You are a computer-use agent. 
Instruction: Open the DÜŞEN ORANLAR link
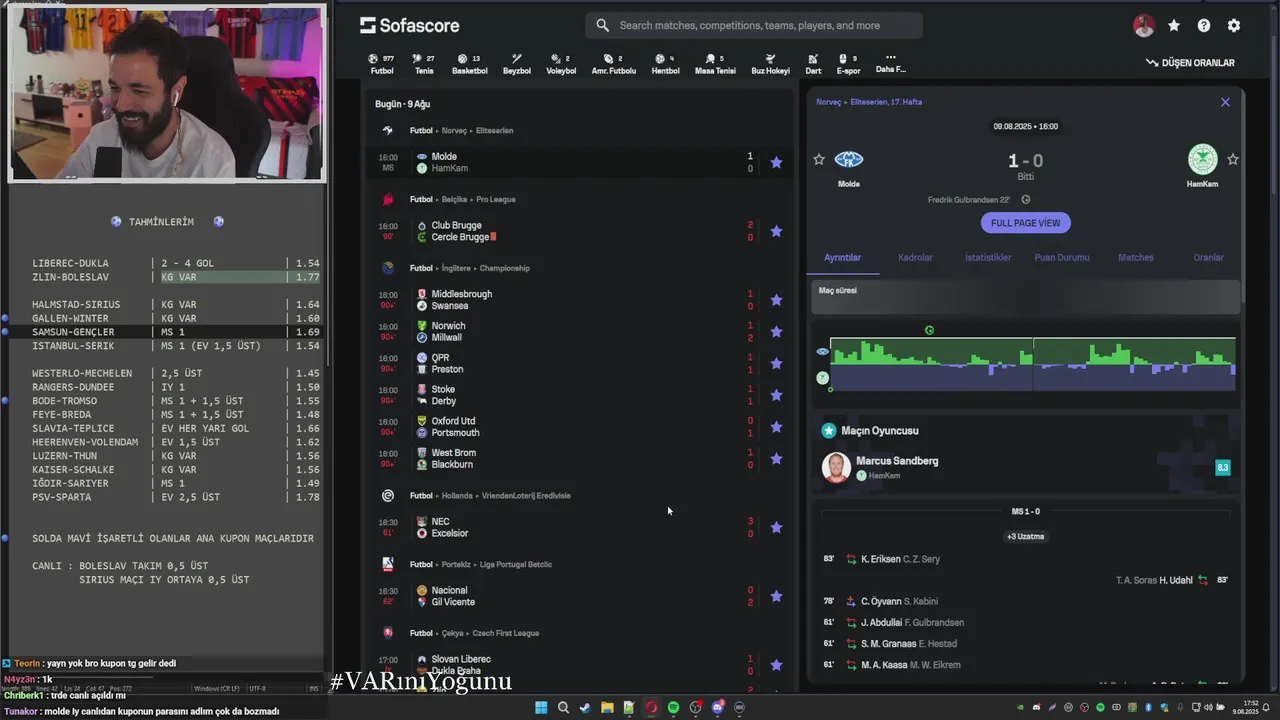pyautogui.click(x=1190, y=63)
